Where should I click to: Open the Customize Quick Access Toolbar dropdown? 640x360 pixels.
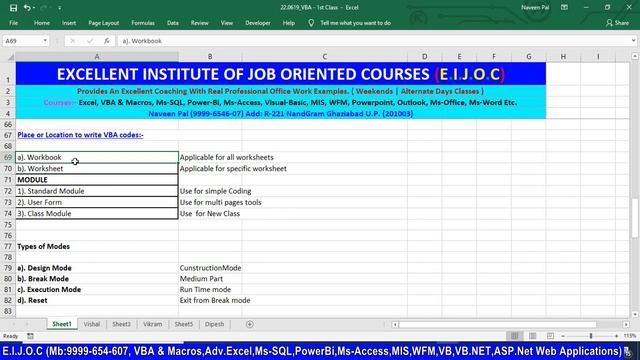(x=60, y=8)
